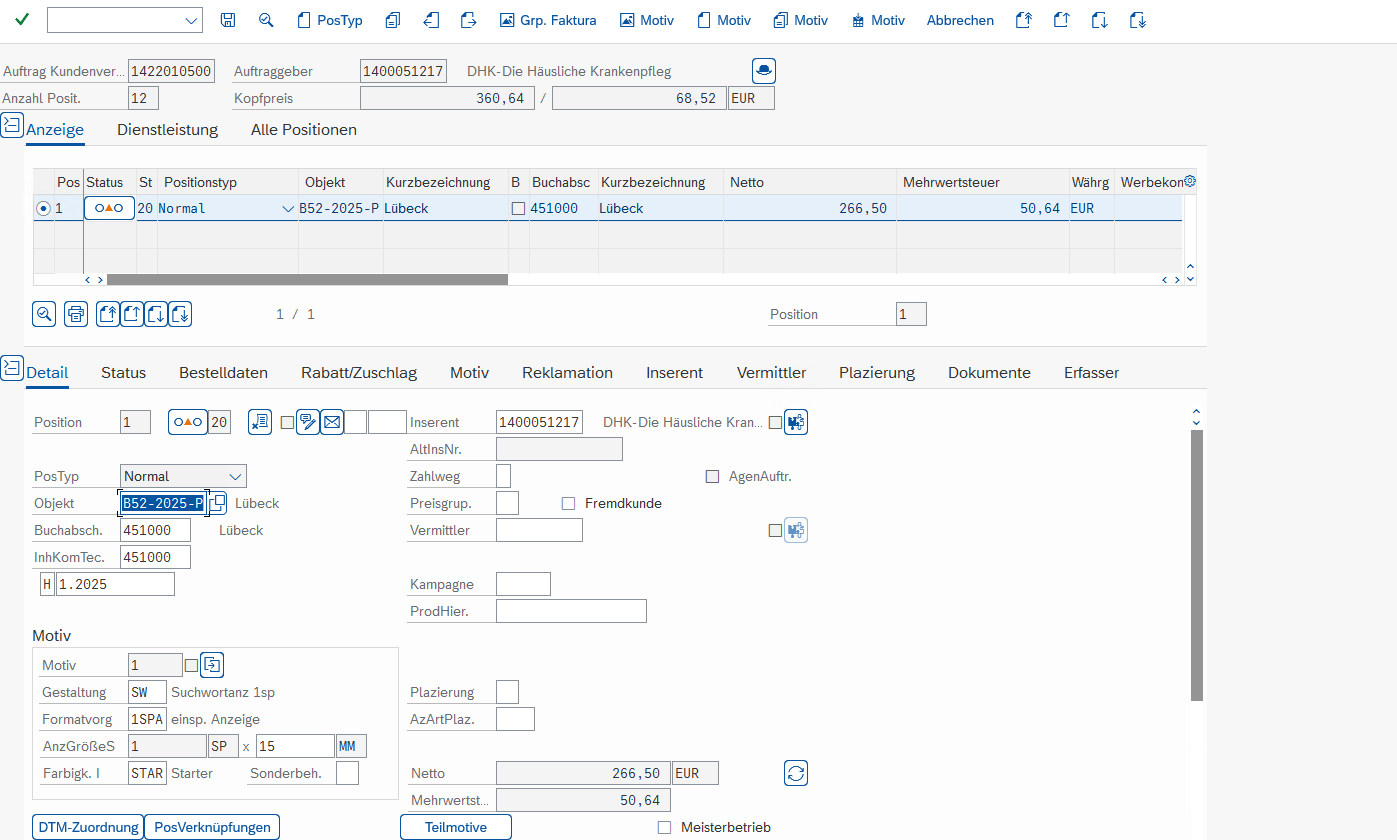
Task: Open the Positionstyp Normal dropdown in the table
Action: (x=288, y=208)
